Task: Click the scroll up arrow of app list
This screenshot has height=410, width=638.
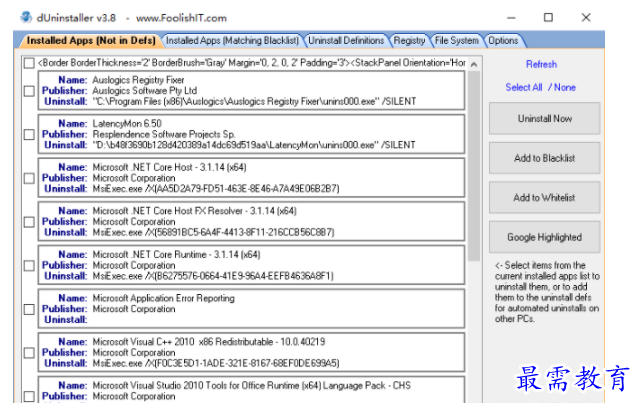Action: click(x=474, y=64)
